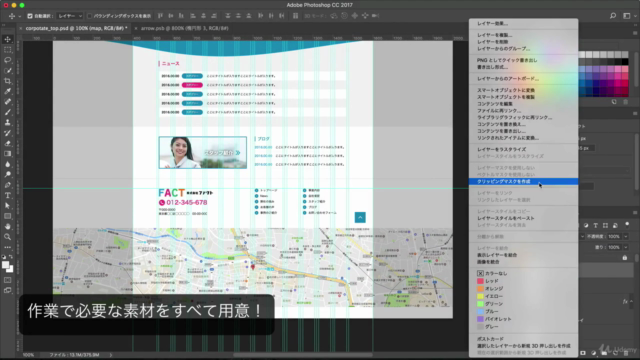
Task: Click the teal scroll-to-top arrow on canvas
Action: 360,218
